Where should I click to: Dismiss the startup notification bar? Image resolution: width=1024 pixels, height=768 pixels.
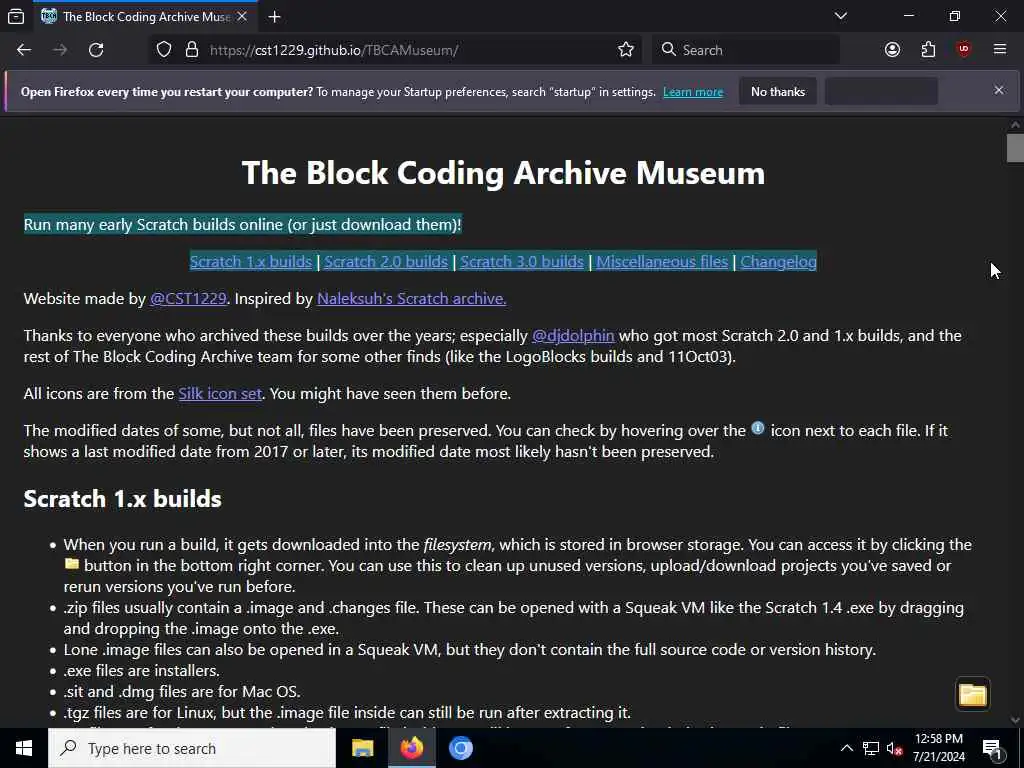click(x=999, y=90)
